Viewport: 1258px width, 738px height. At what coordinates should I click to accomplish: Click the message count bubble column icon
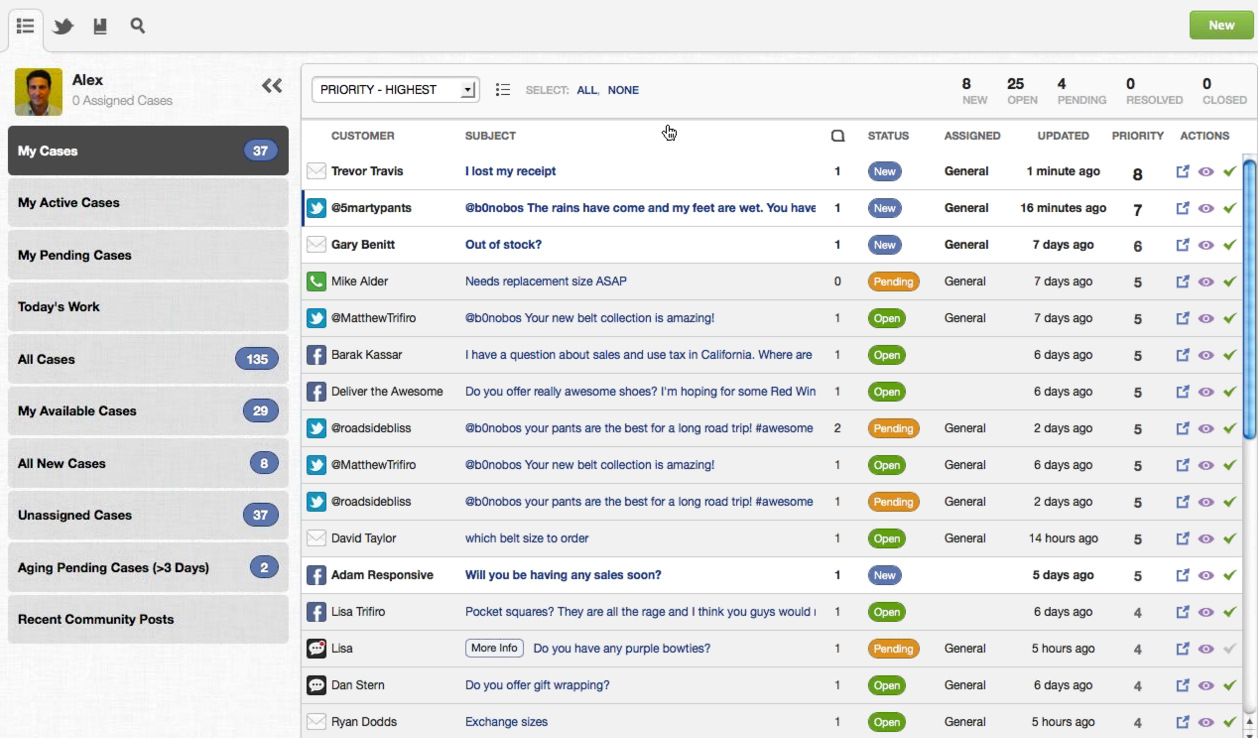coord(838,136)
